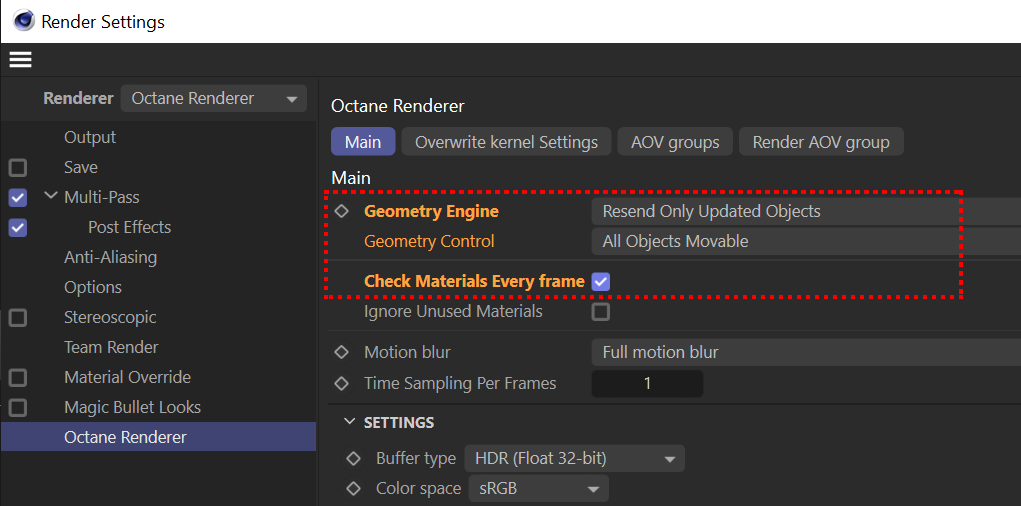Click Buffer type keyframe diamond
The image size is (1021, 506).
pyautogui.click(x=354, y=458)
